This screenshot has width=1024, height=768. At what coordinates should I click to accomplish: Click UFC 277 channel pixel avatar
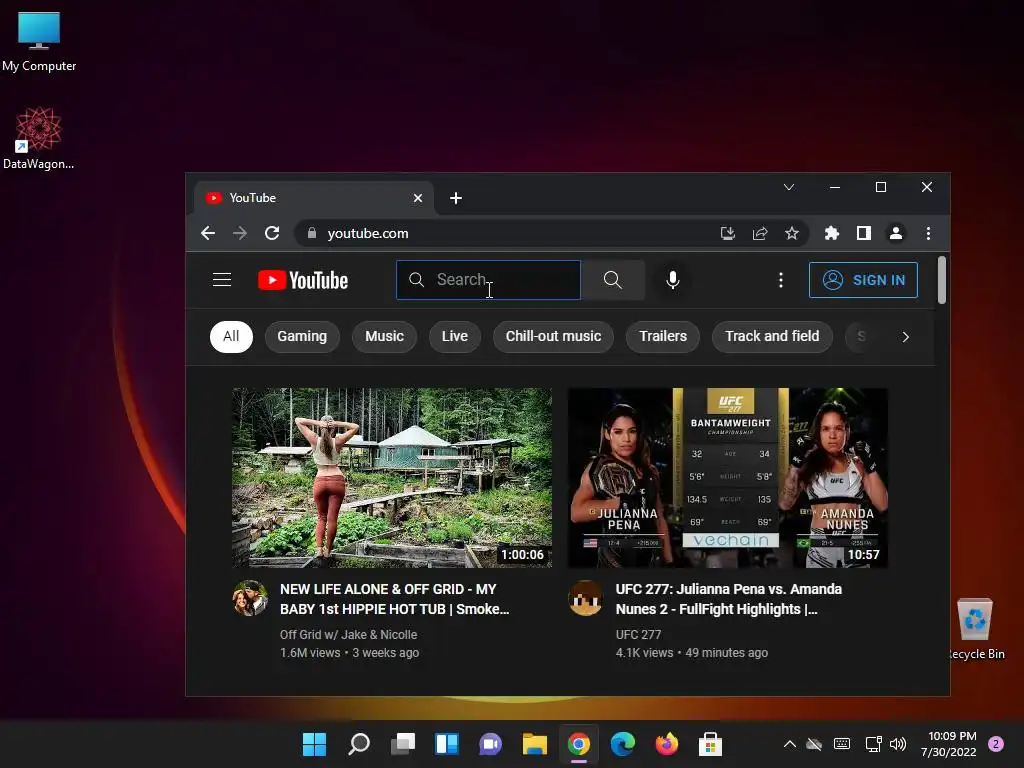(x=585, y=598)
